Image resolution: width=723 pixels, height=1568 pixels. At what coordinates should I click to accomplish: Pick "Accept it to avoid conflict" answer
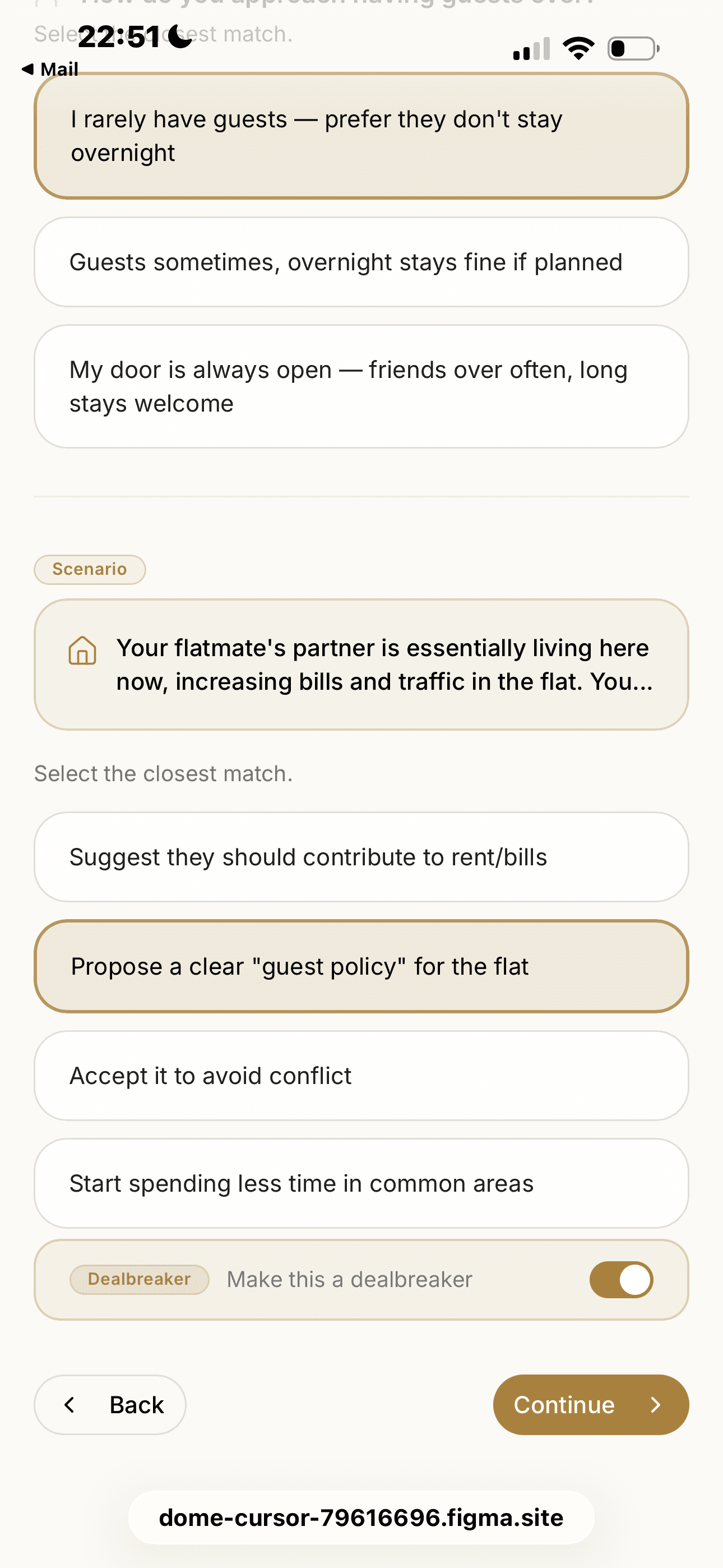pos(361,1076)
